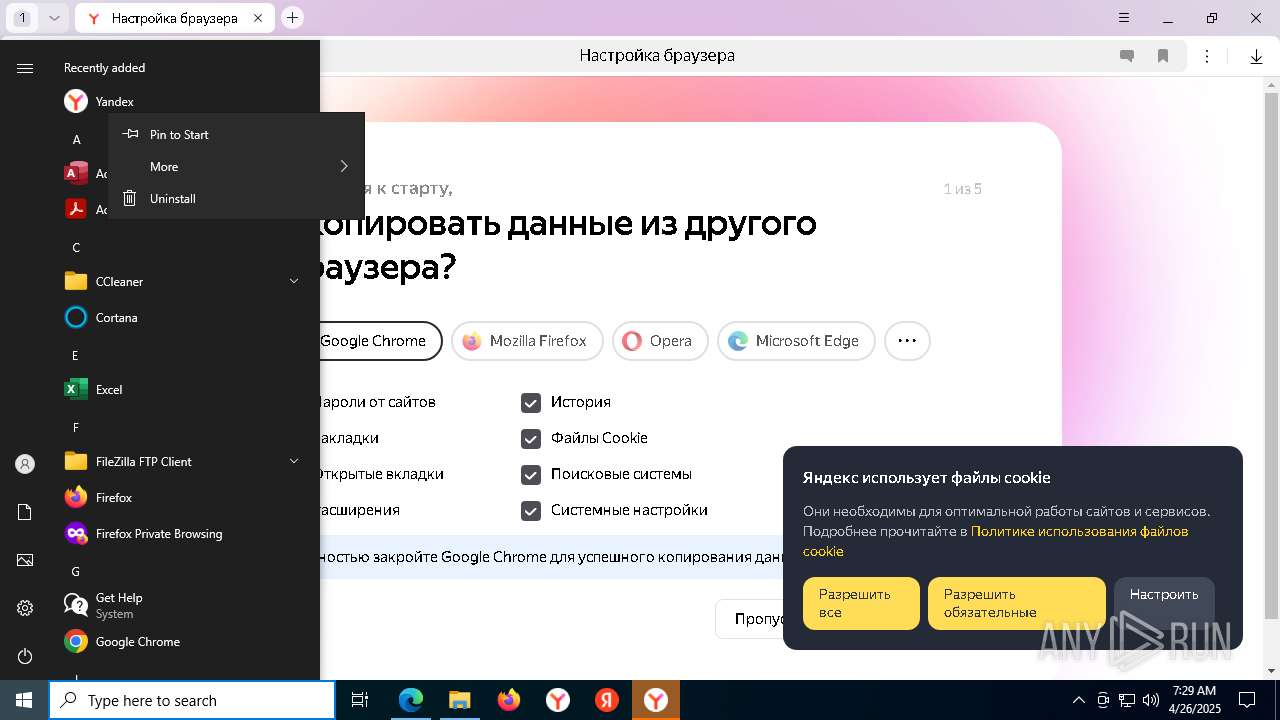Open the Yandex app in Start list
The image size is (1280, 720).
point(180,101)
